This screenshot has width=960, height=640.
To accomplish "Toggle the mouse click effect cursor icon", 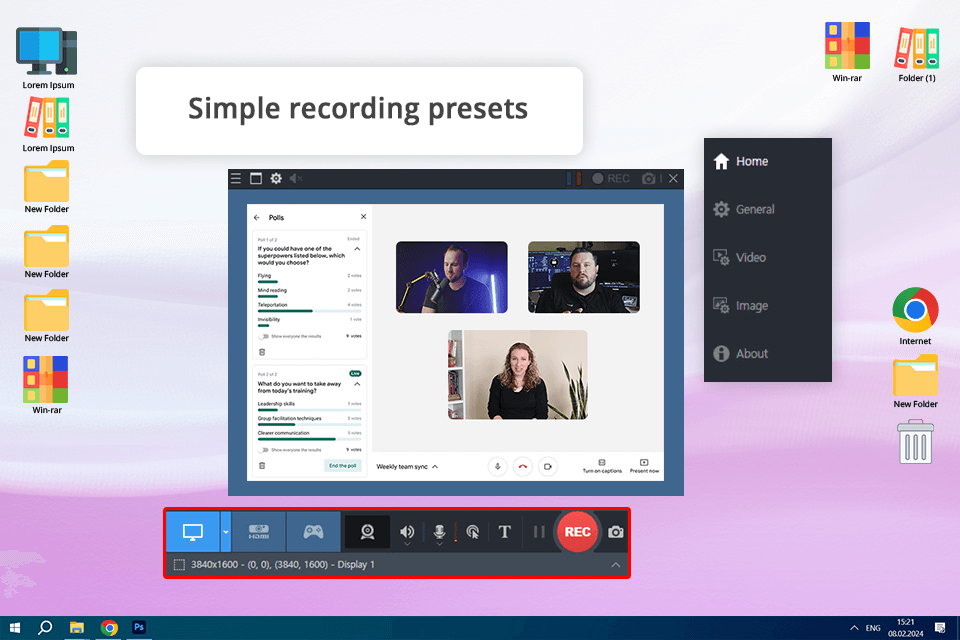I will point(473,532).
